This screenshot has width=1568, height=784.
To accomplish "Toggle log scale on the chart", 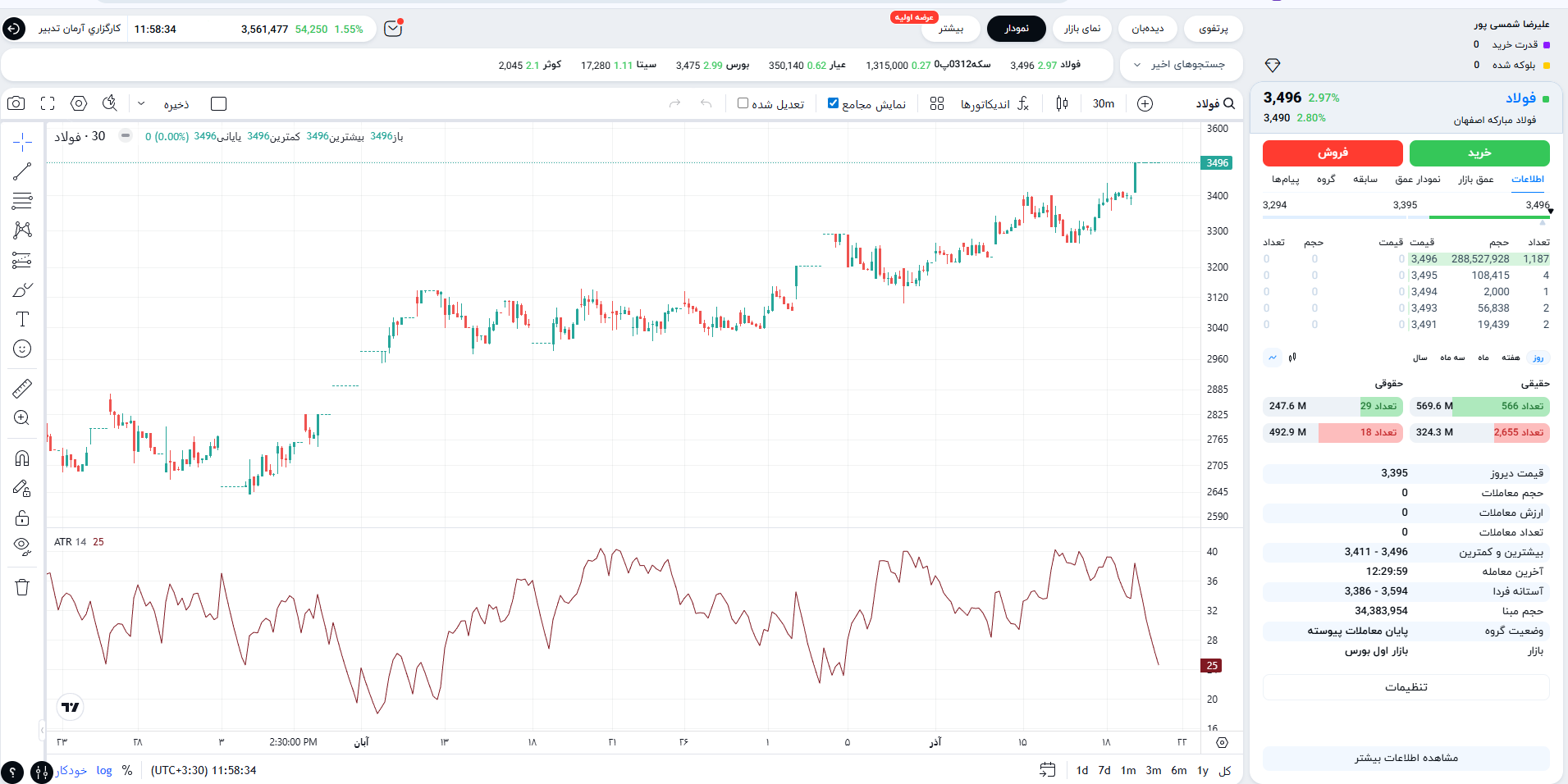I will 104,770.
